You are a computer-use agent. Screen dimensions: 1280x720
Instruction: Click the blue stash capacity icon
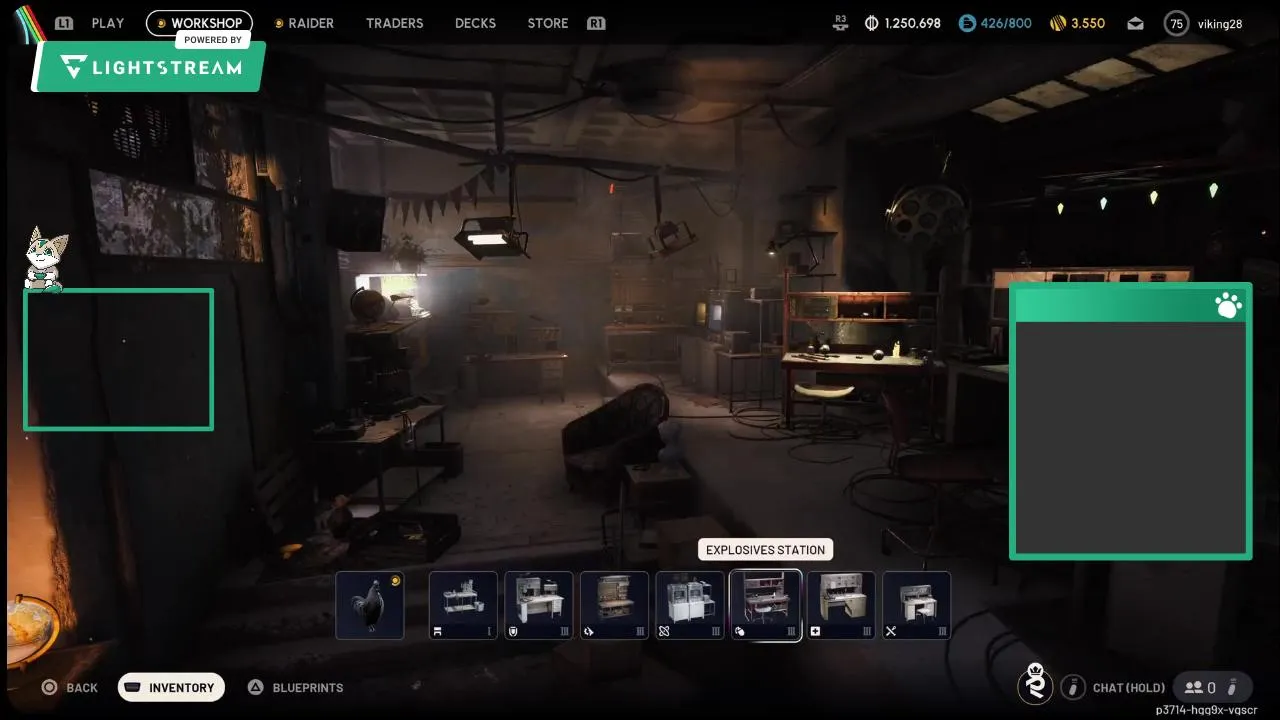tap(966, 23)
